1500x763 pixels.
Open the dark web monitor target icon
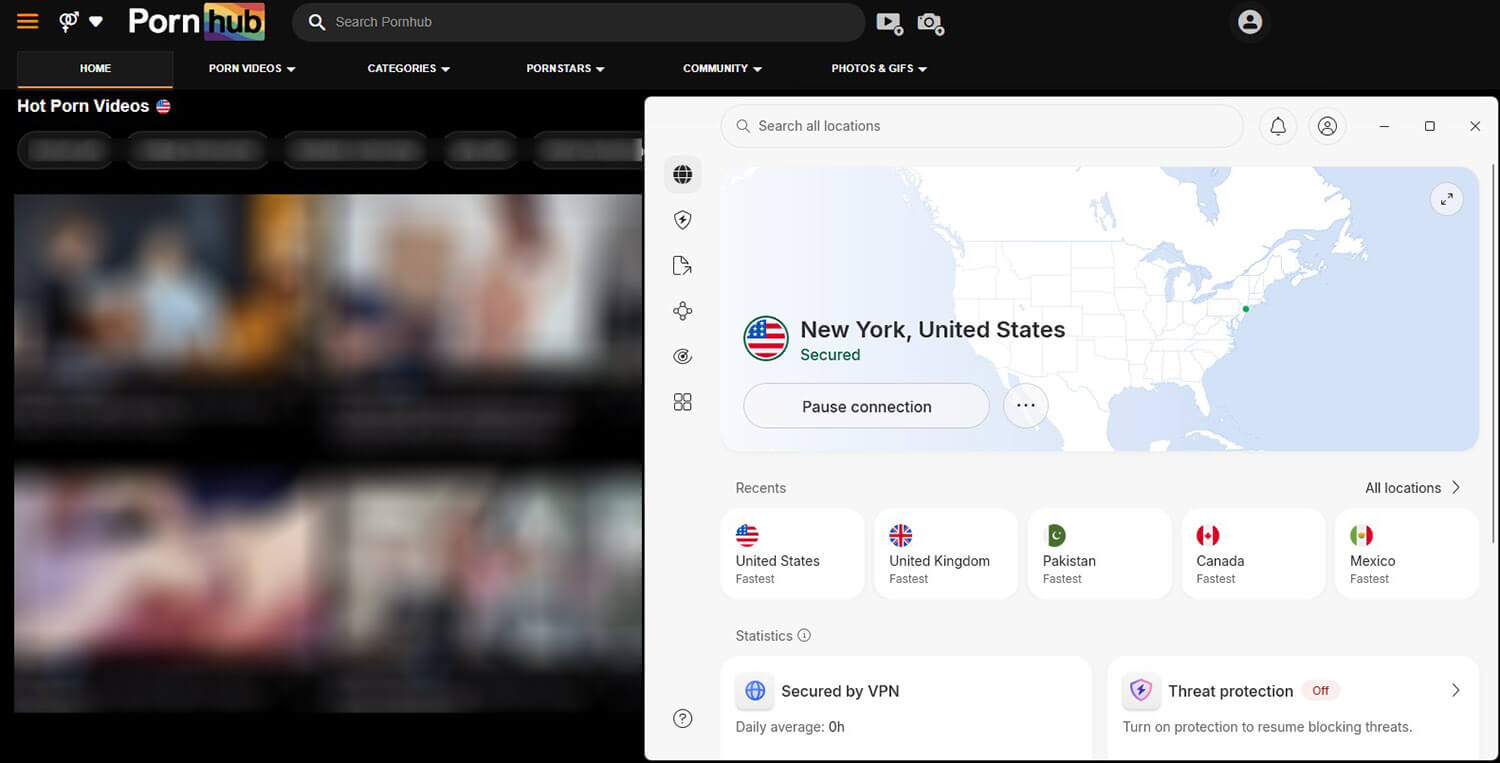(683, 356)
